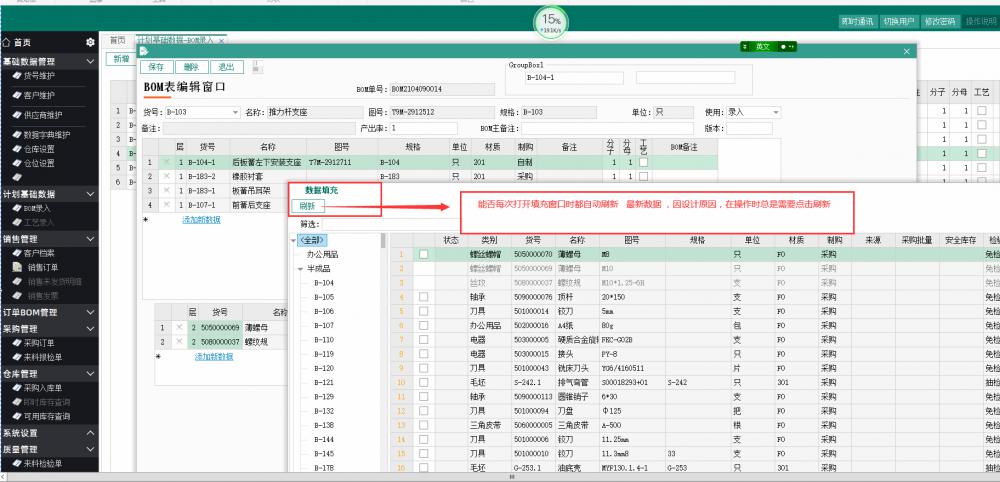Open the 使用 录入 dropdown
1000x482 pixels.
774,112
